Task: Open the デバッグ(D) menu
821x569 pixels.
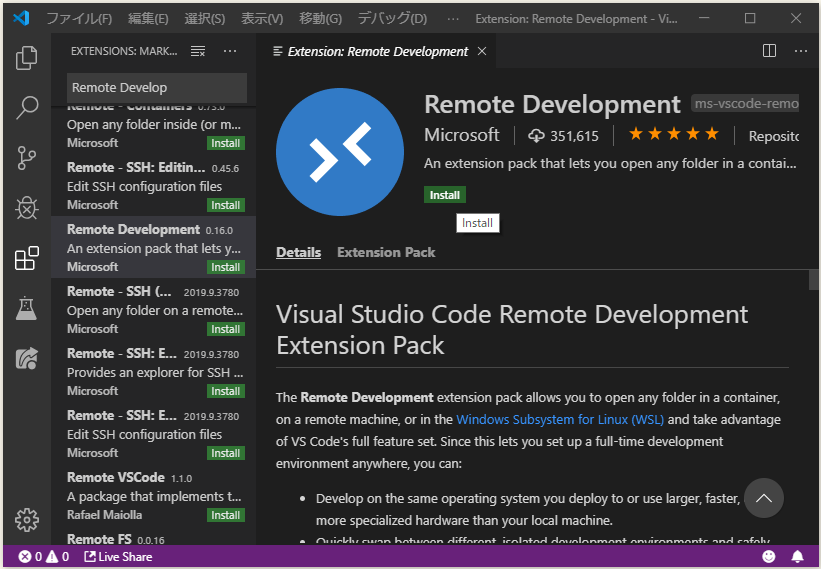Action: point(392,19)
